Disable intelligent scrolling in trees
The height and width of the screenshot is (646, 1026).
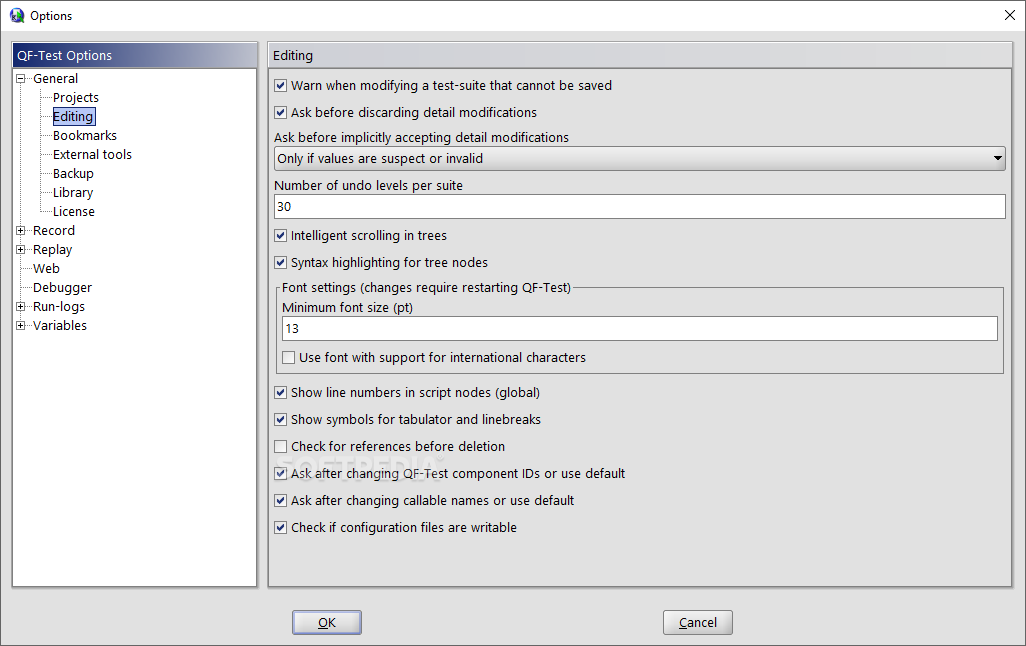click(x=281, y=236)
